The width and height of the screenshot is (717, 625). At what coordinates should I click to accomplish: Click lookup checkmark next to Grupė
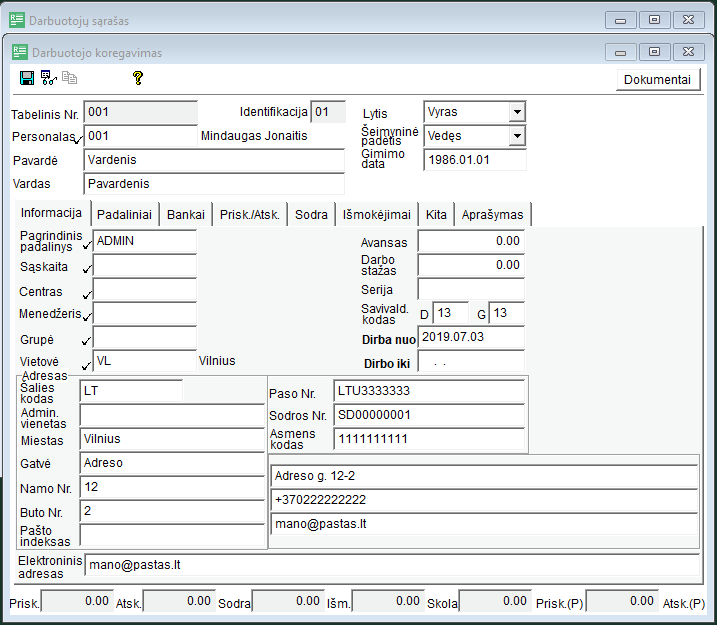coord(86,341)
